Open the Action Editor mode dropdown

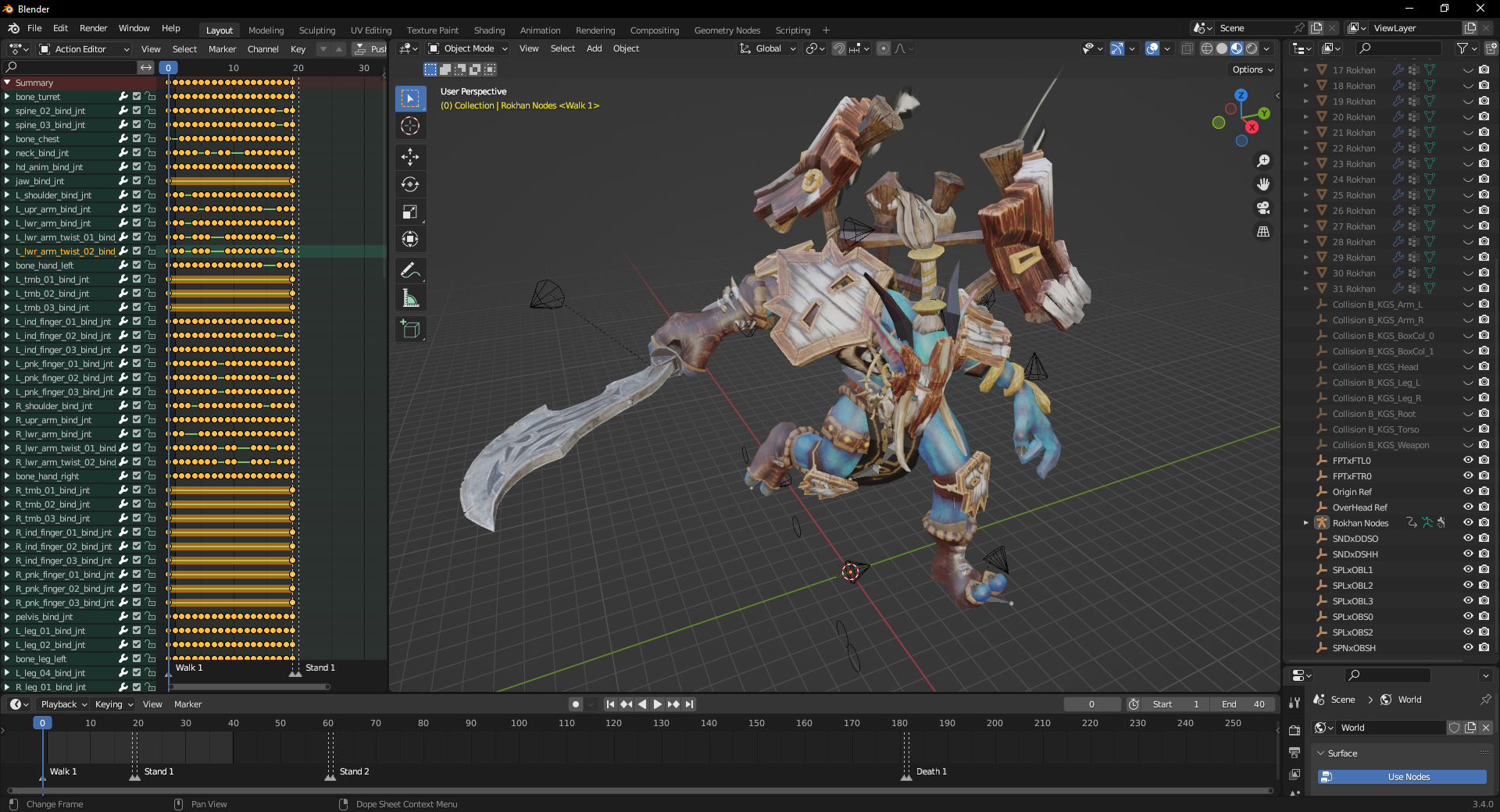(x=84, y=49)
